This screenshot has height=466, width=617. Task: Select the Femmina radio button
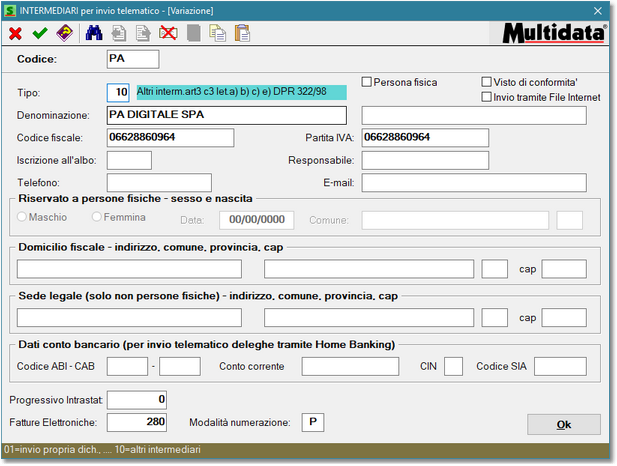[96, 217]
